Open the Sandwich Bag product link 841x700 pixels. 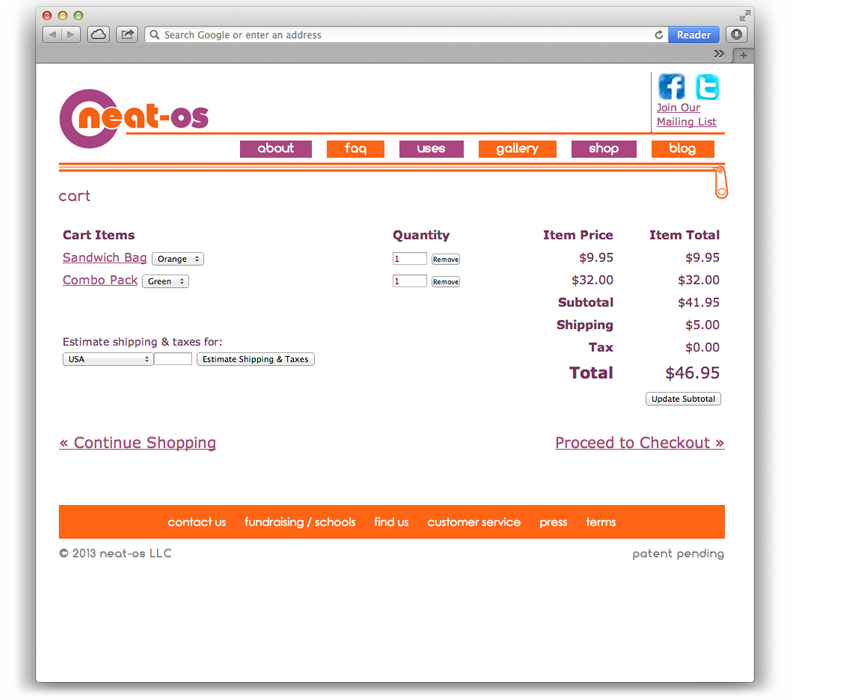pyautogui.click(x=105, y=258)
